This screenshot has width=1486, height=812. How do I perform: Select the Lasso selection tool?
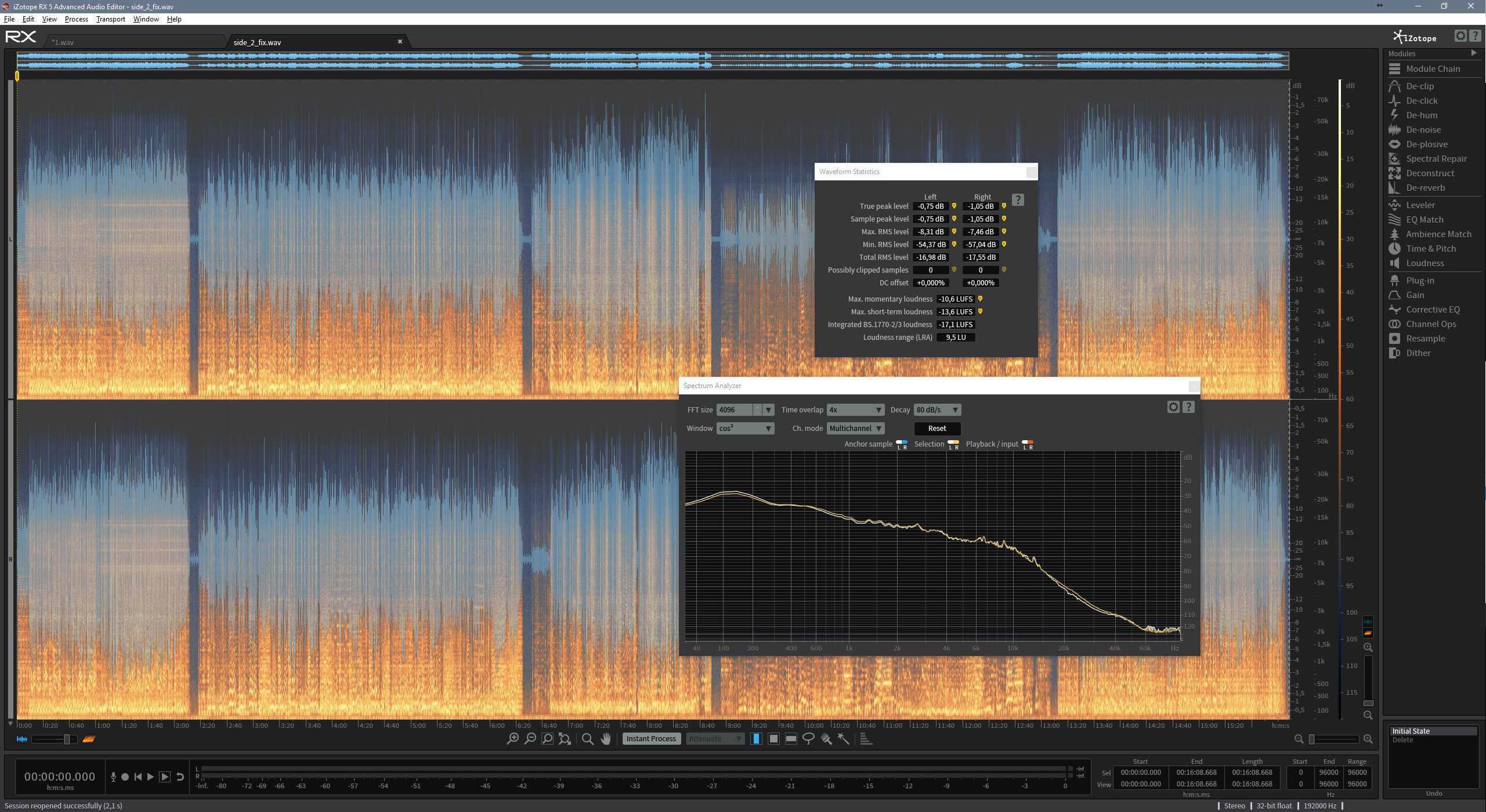808,738
